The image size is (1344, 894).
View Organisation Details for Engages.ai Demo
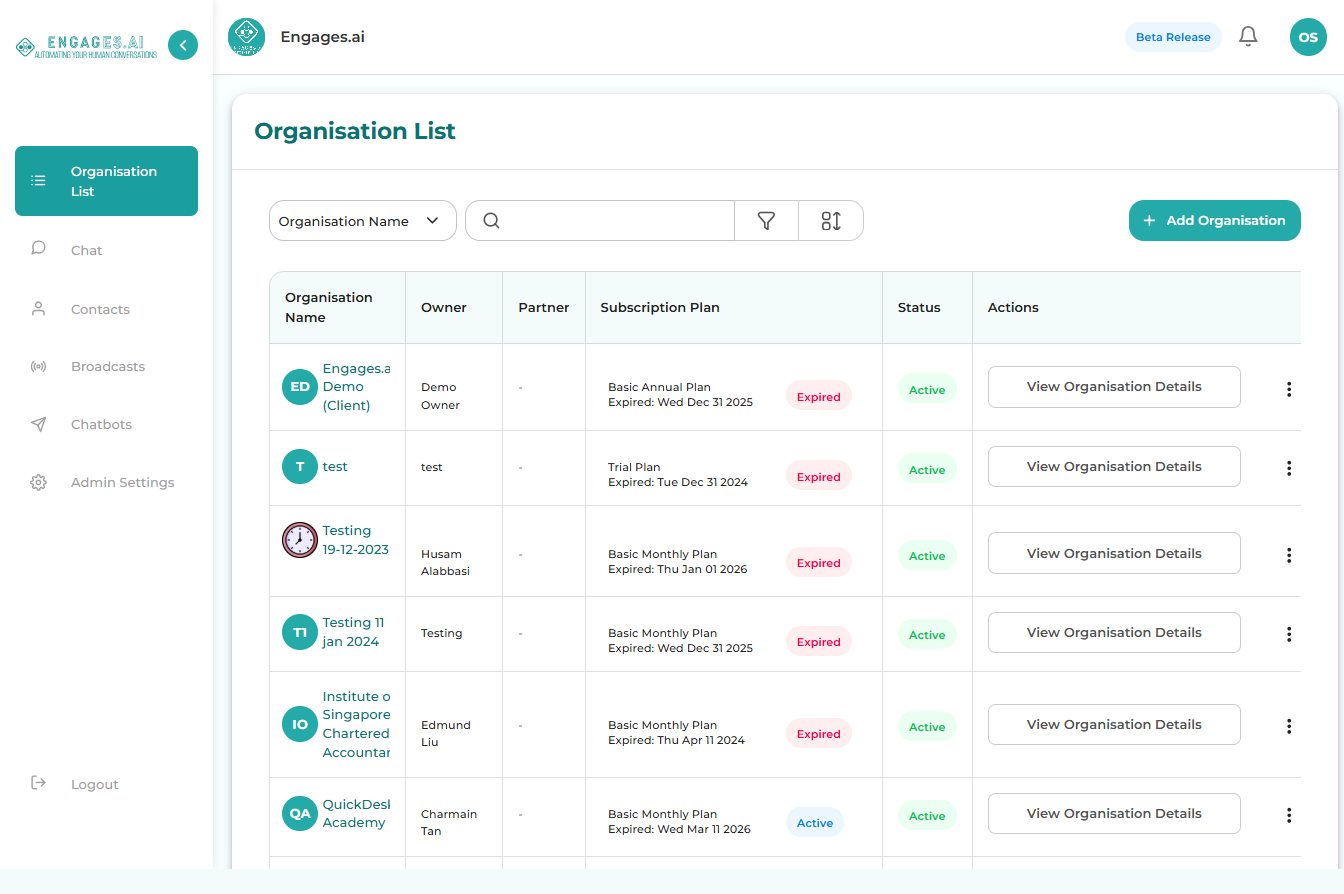[1114, 387]
